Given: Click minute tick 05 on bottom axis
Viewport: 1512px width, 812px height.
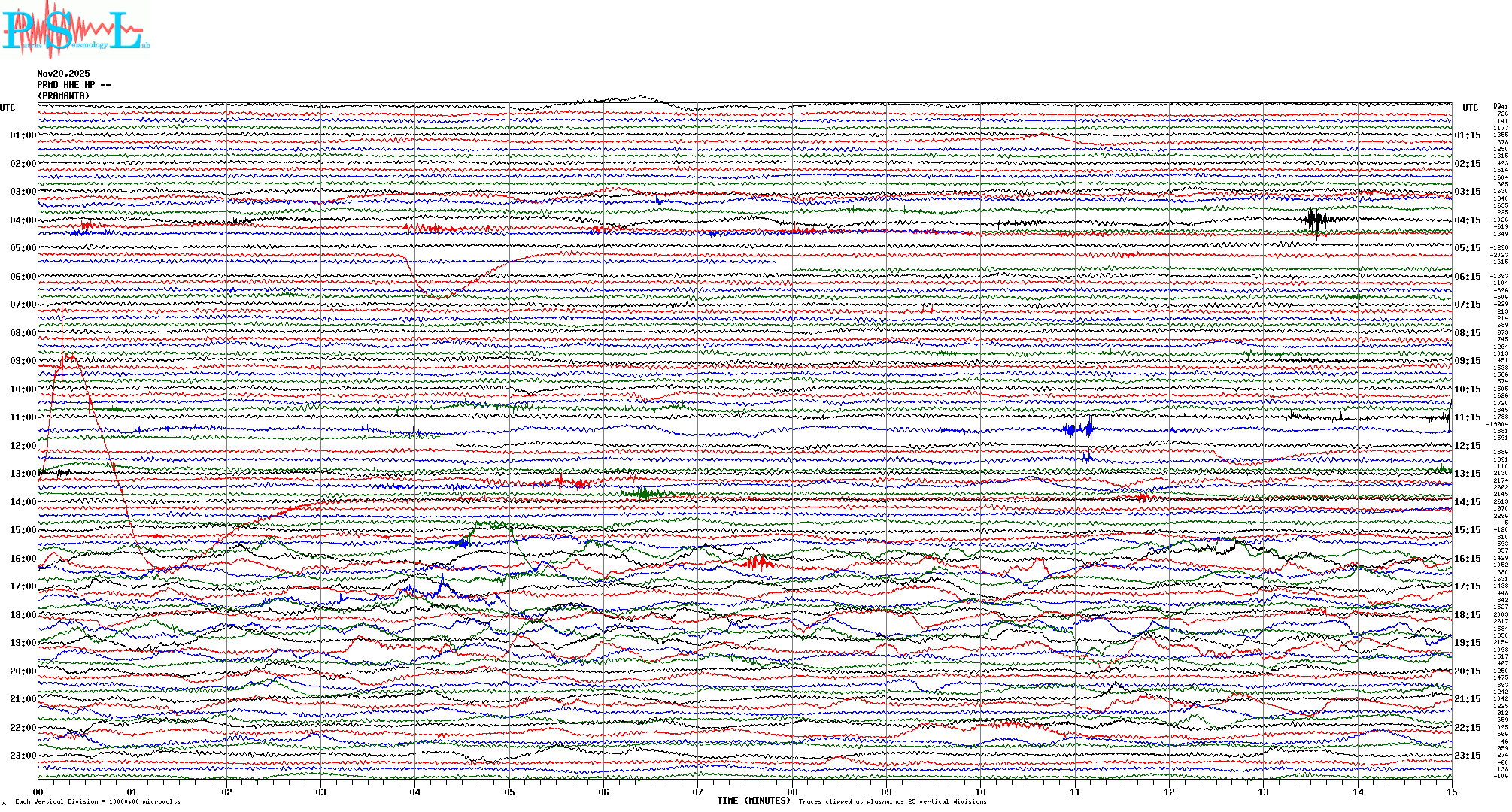Looking at the screenshot, I should pos(509,792).
